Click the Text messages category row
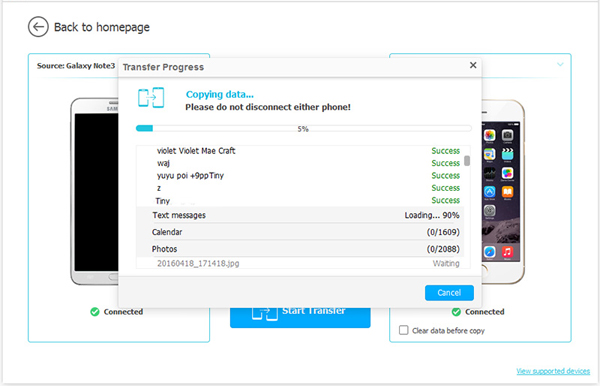The width and height of the screenshot is (600, 386). 300,215
